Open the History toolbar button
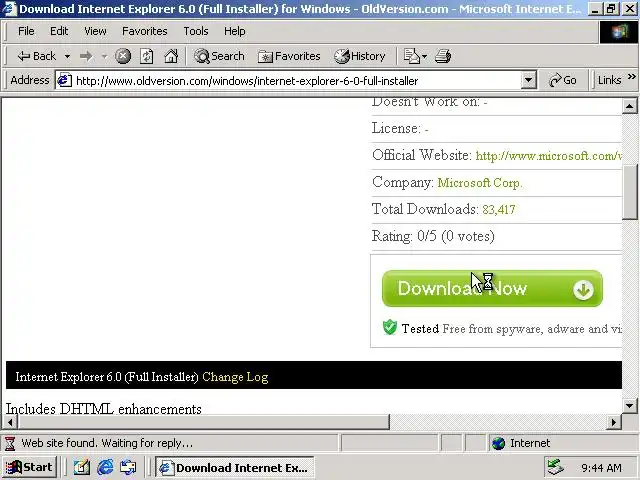Image resolution: width=640 pixels, height=480 pixels. pyautogui.click(x=360, y=56)
